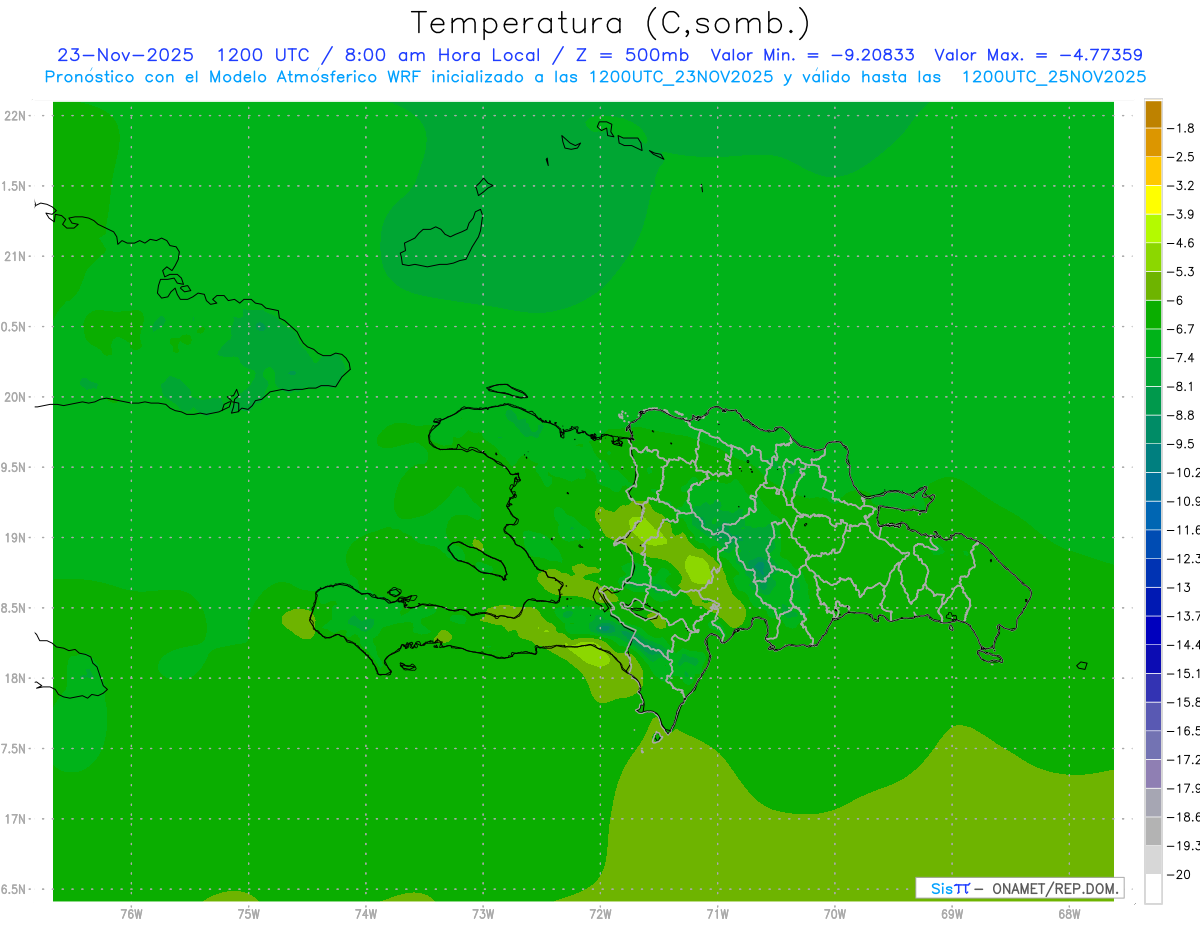This screenshot has height=927, width=1200.
Task: Click the 18N latitude label
Action: [x=14, y=678]
